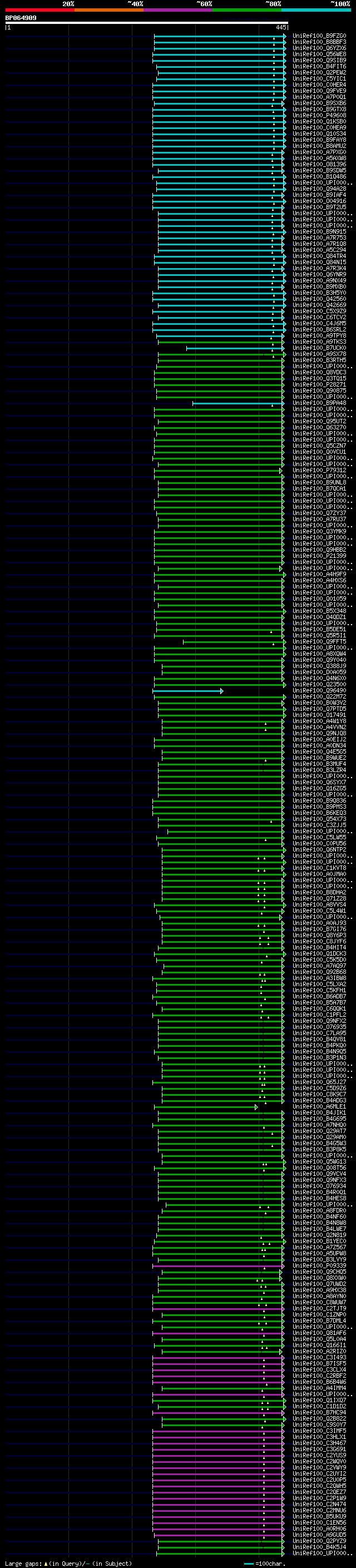
Task: Select the UniRef100_Q1KSB0 label
Action: [x=319, y=121]
